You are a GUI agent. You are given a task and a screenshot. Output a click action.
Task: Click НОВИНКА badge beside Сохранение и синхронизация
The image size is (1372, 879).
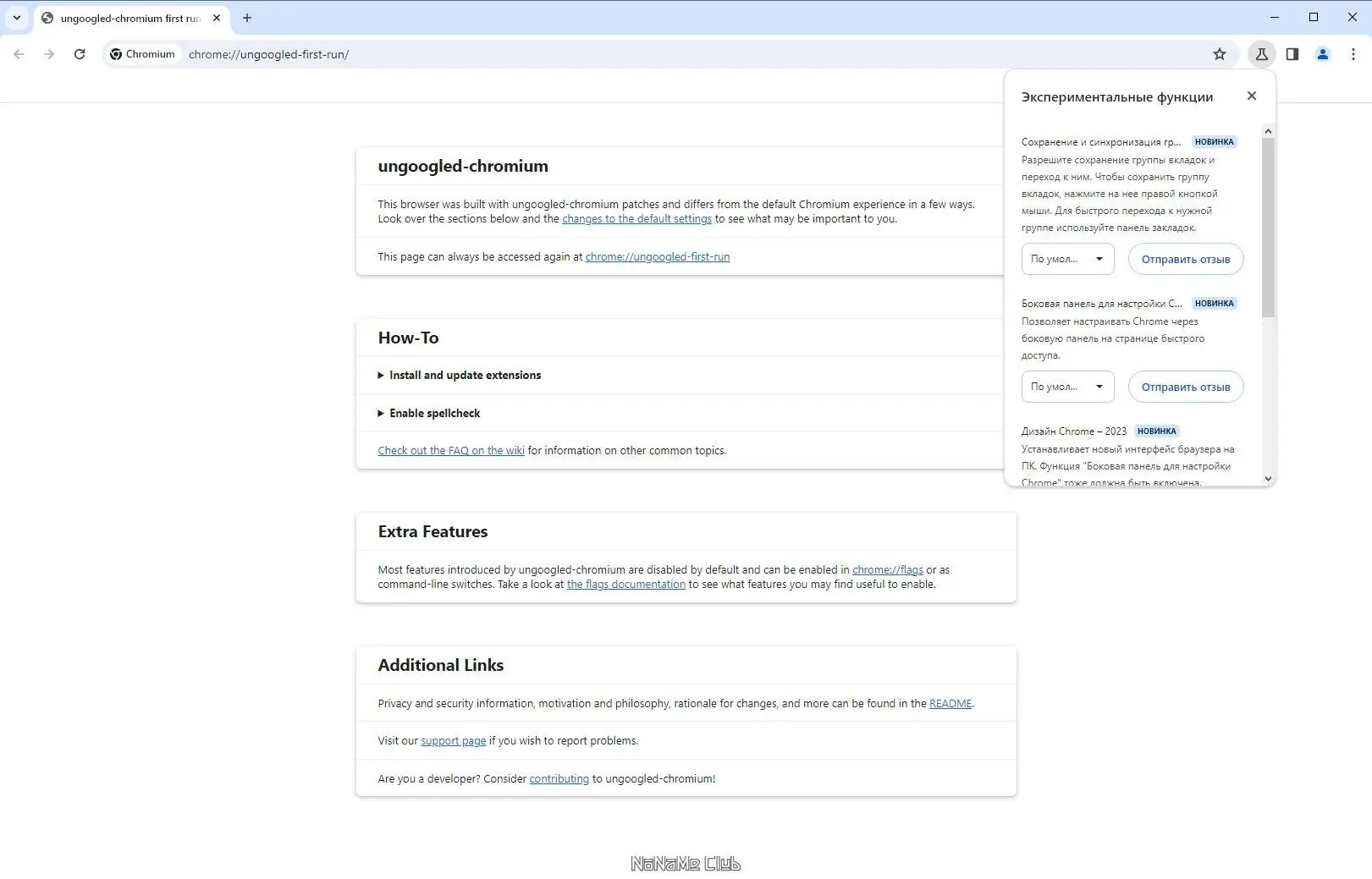[x=1215, y=141]
